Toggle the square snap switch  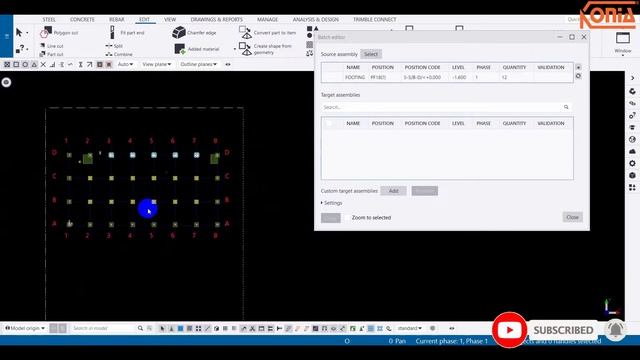point(16,64)
